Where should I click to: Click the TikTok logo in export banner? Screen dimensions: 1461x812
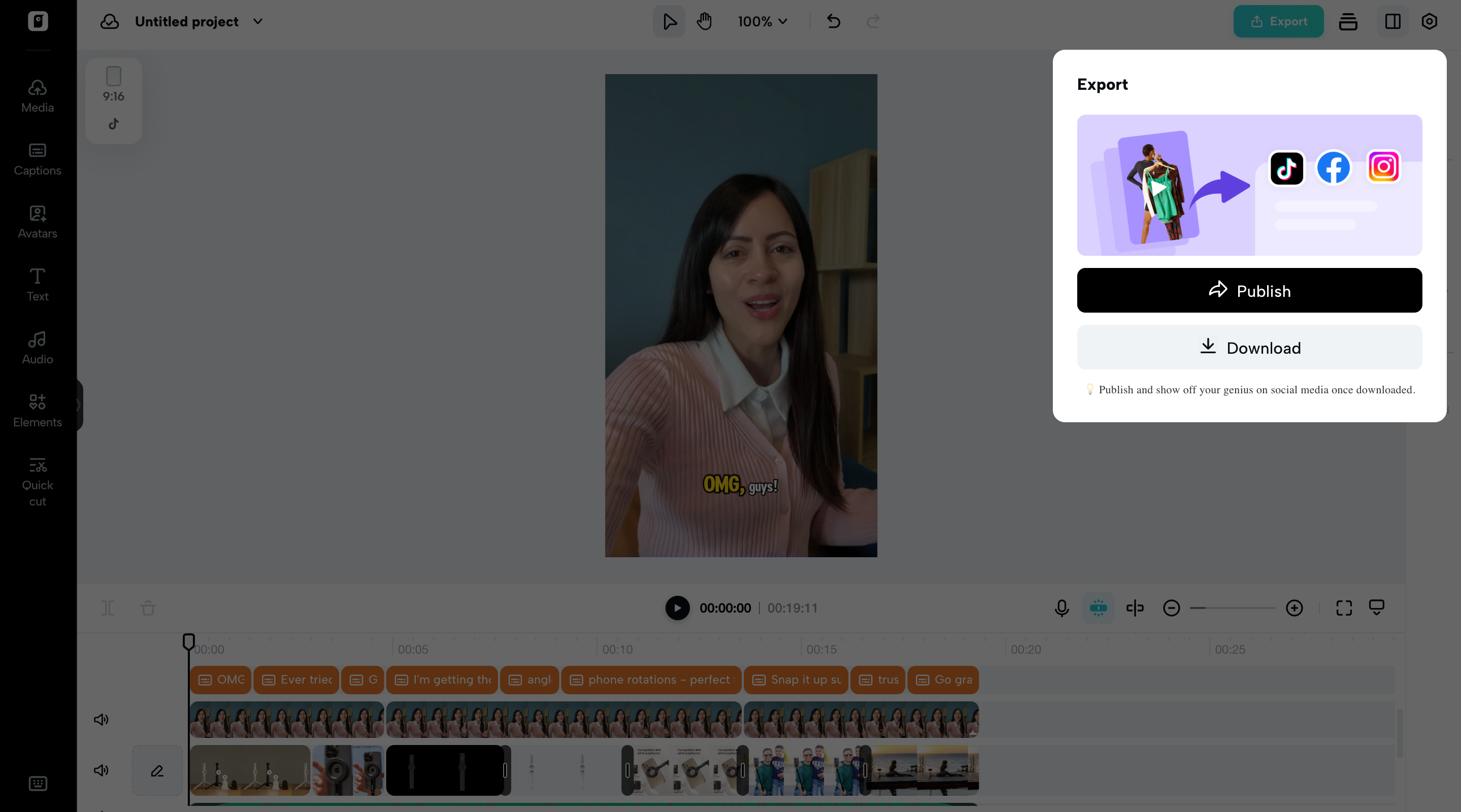click(x=1286, y=168)
